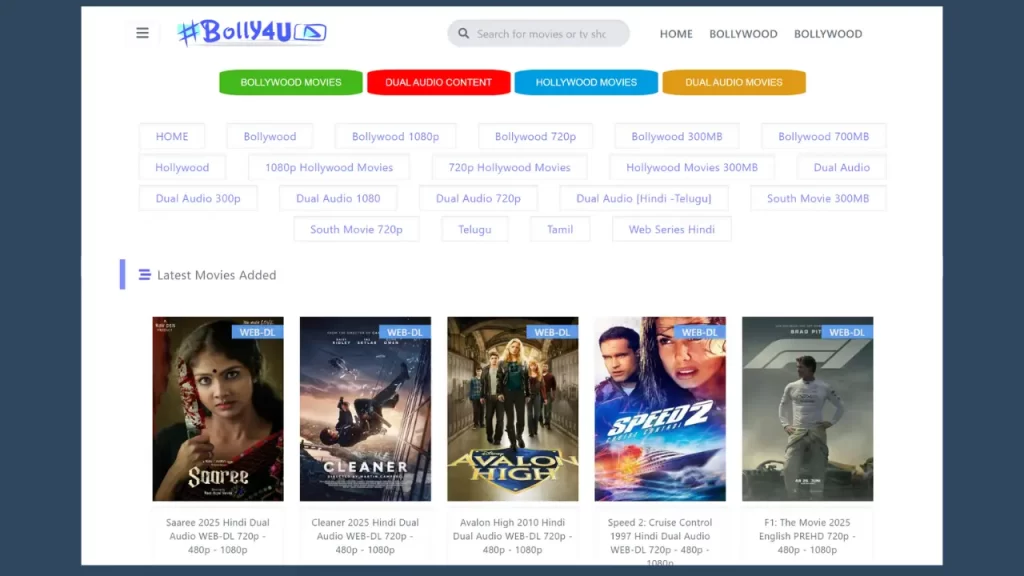1024x576 pixels.
Task: Click the search magnifier icon
Action: (463, 32)
